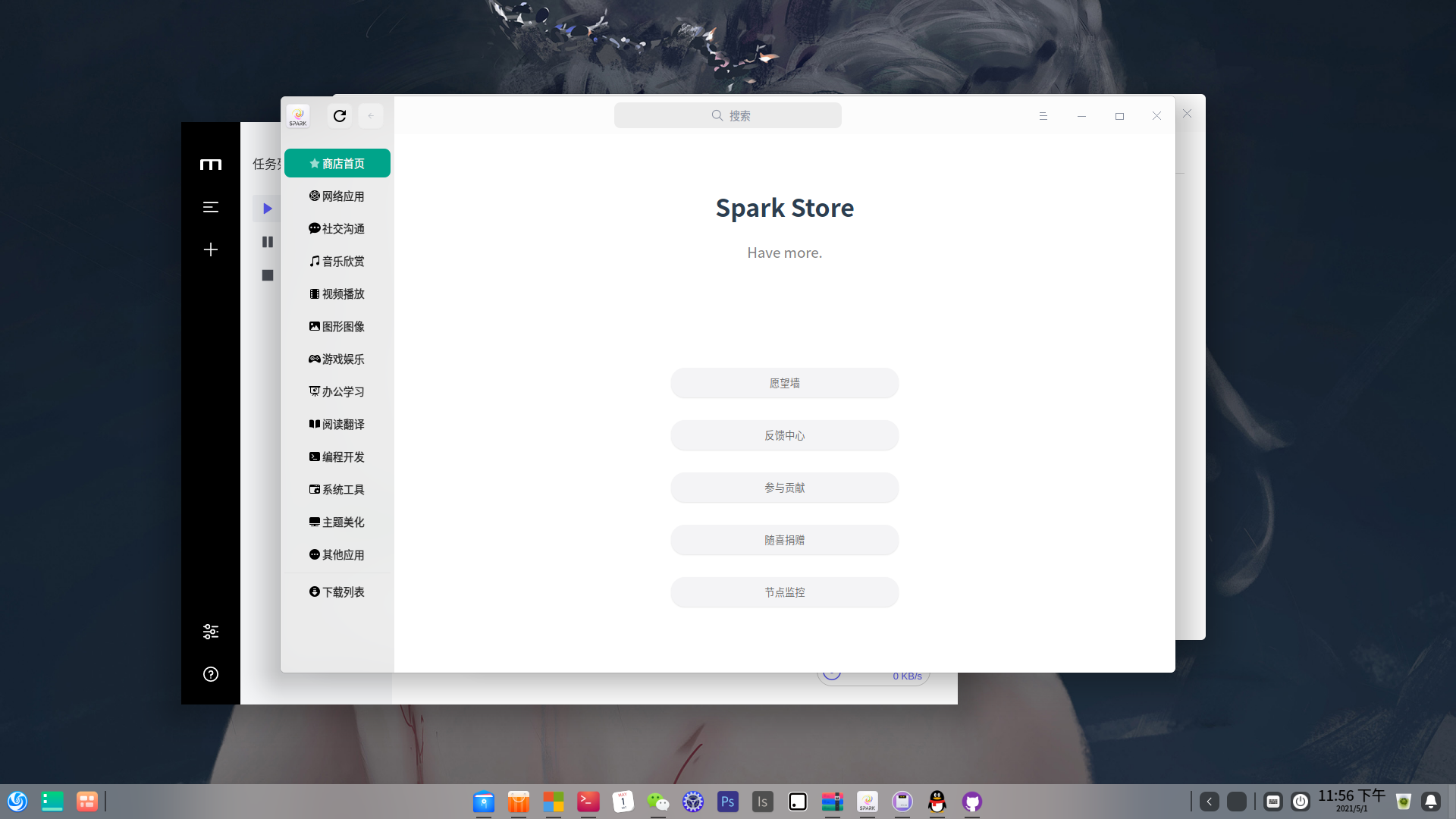Open settings sliders icon in black sidebar
The image size is (1456, 819).
(211, 632)
